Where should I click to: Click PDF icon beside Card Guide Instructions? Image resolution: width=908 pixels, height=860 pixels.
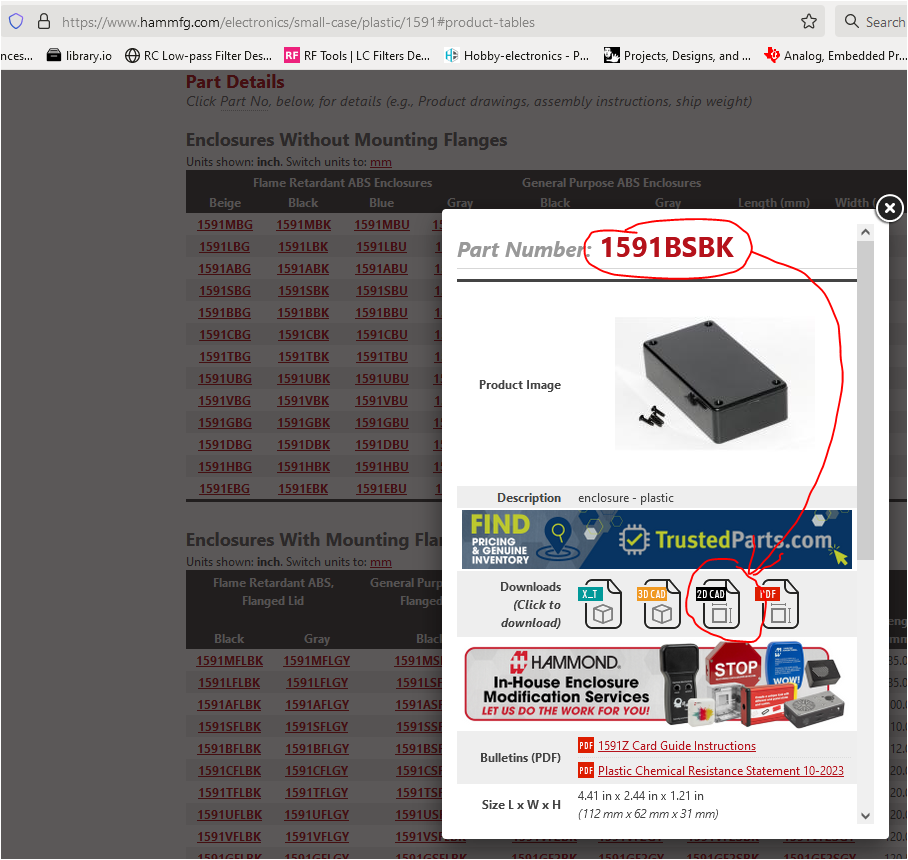click(585, 745)
